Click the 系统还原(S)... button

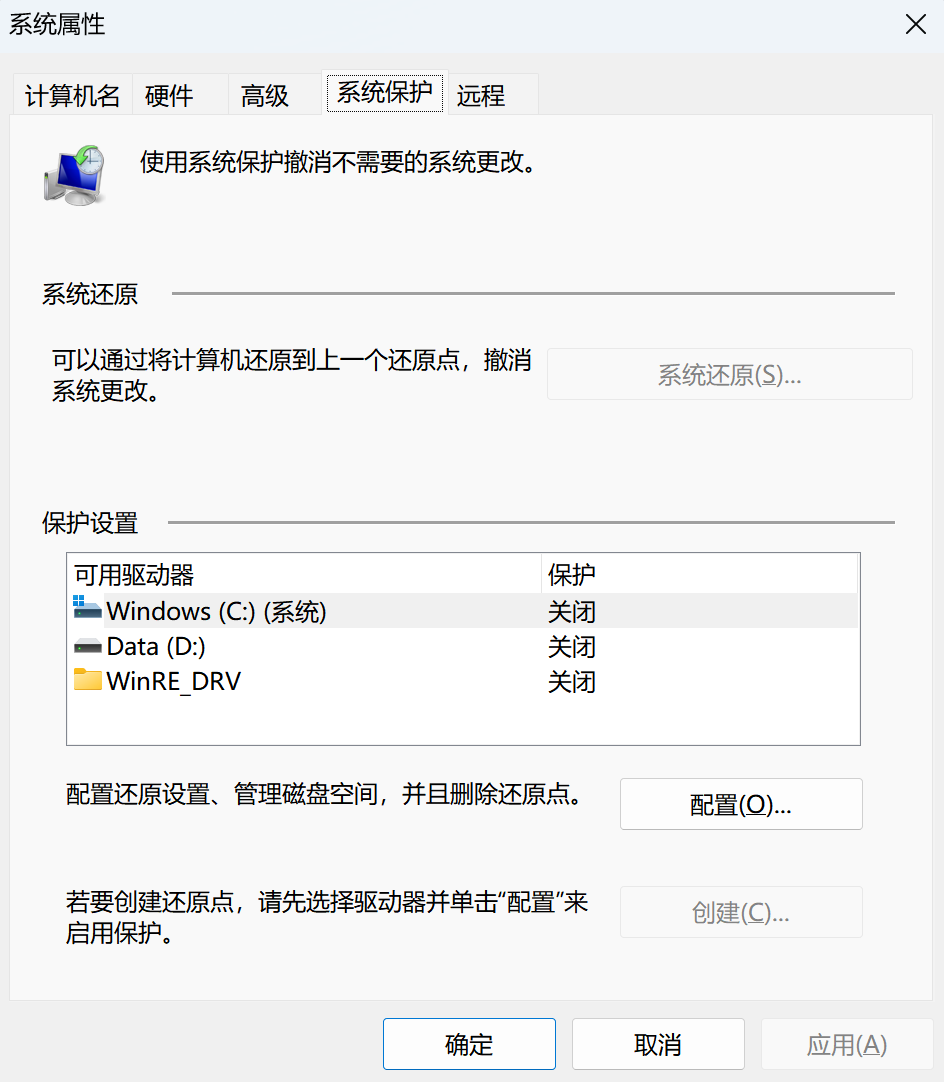[729, 373]
